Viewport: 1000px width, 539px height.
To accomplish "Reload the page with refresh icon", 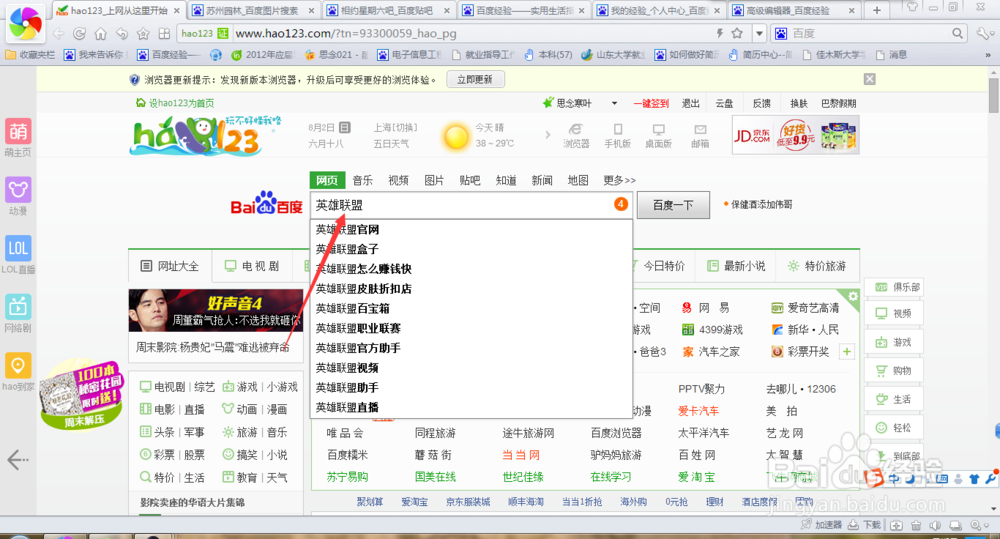I will pyautogui.click(x=80, y=33).
